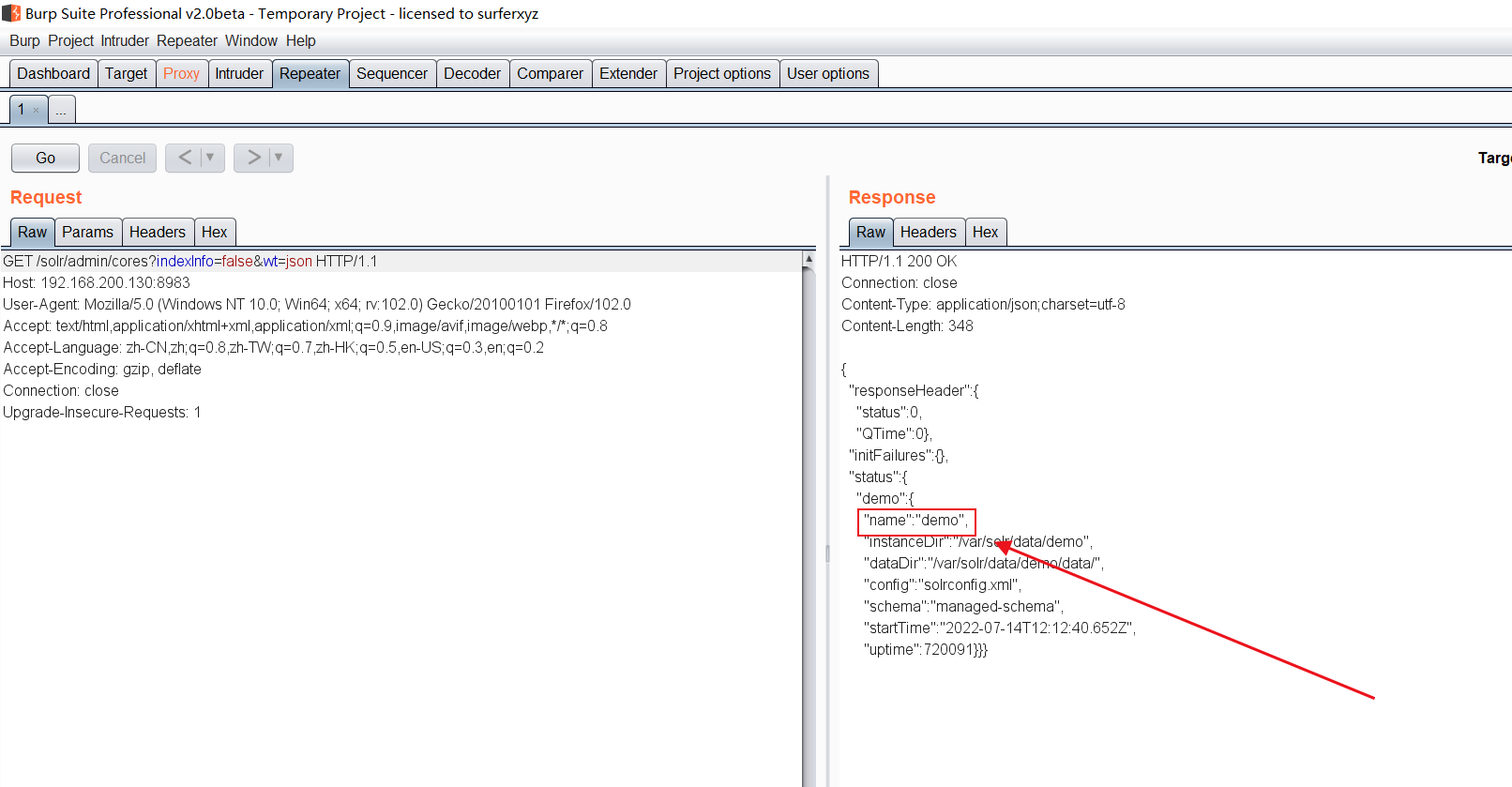
Task: Click the Accept-Language header line
Action: click(x=274, y=347)
